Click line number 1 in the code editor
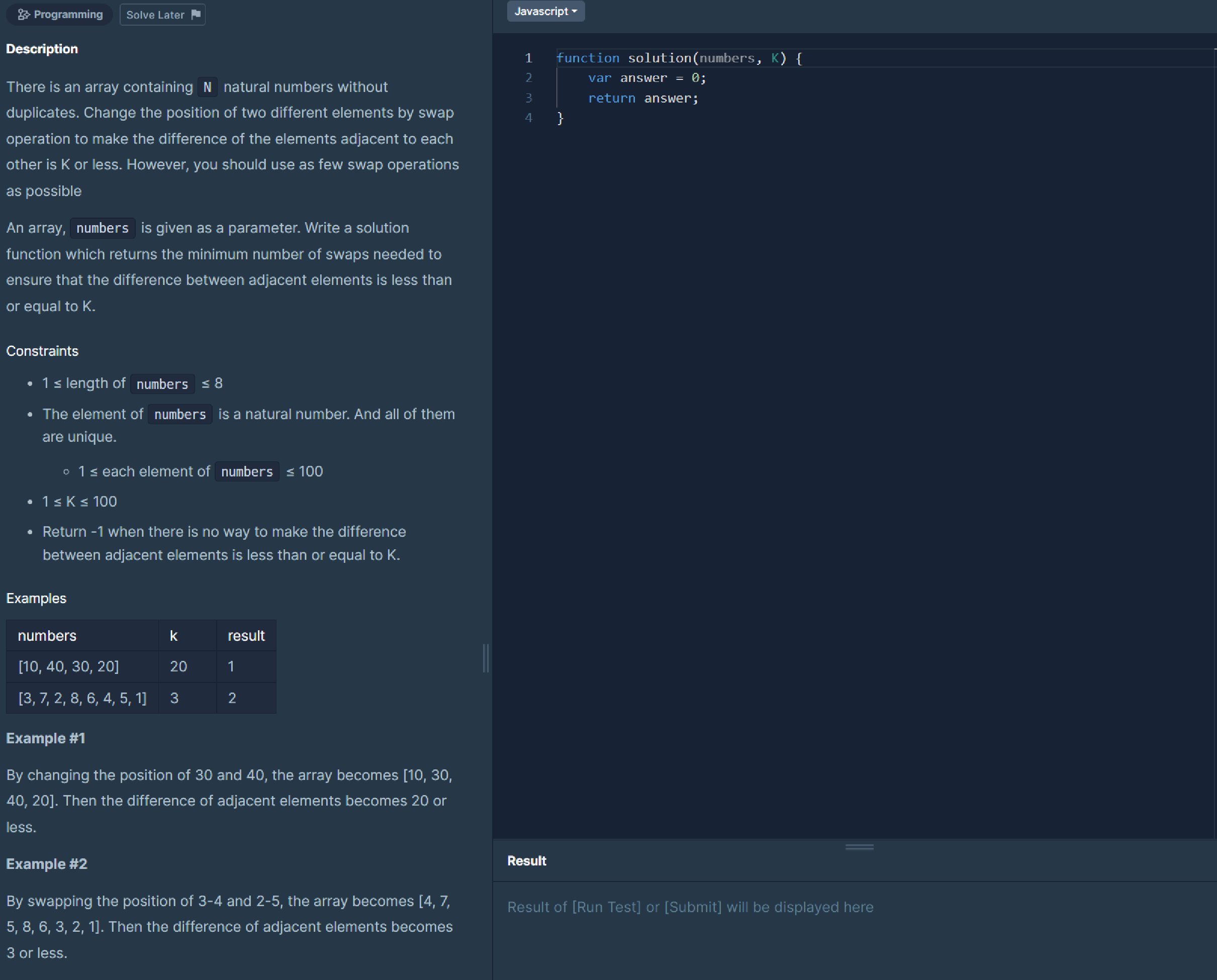Image resolution: width=1217 pixels, height=980 pixels. pyautogui.click(x=529, y=58)
